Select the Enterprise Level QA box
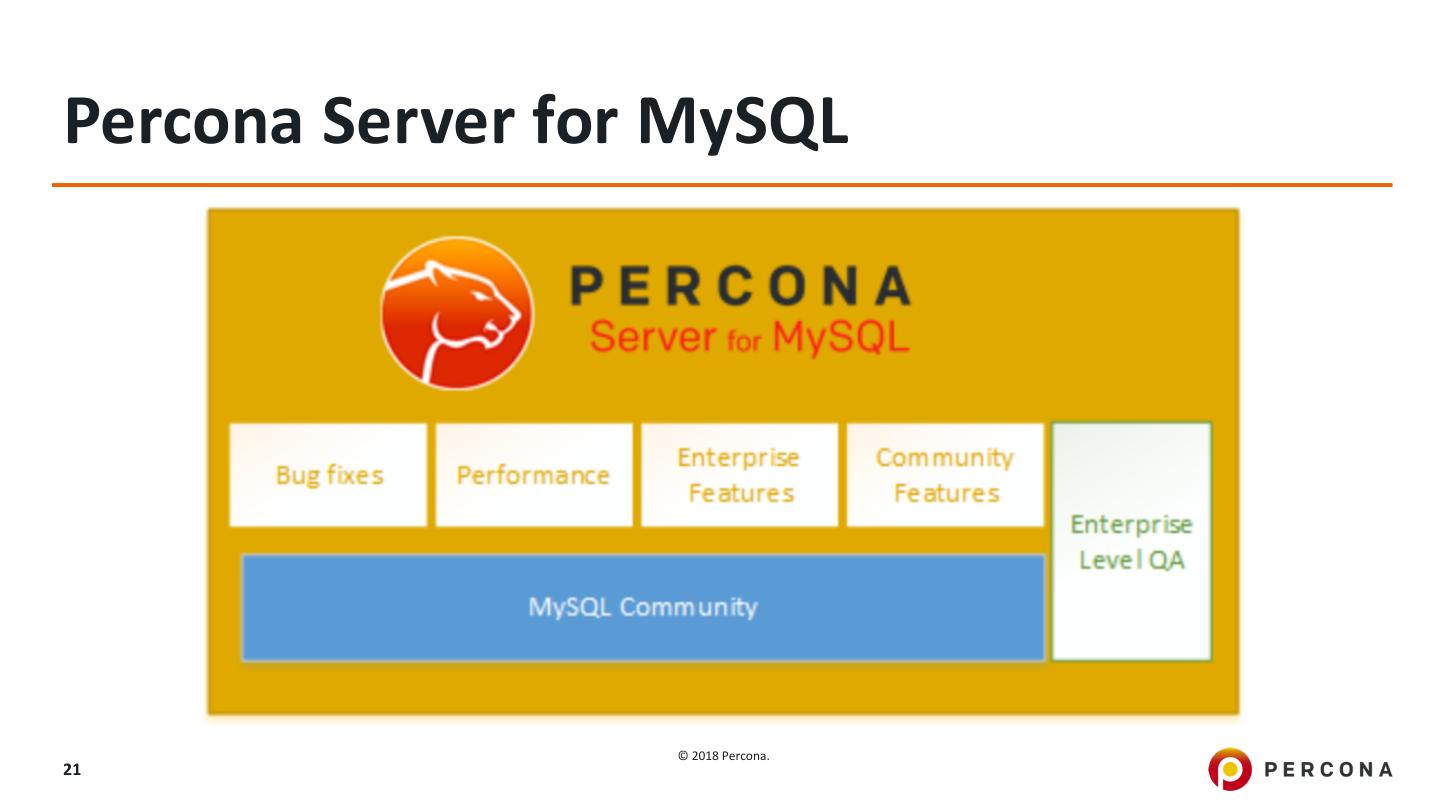Viewport: 1440px width, 810px height. tap(1131, 541)
